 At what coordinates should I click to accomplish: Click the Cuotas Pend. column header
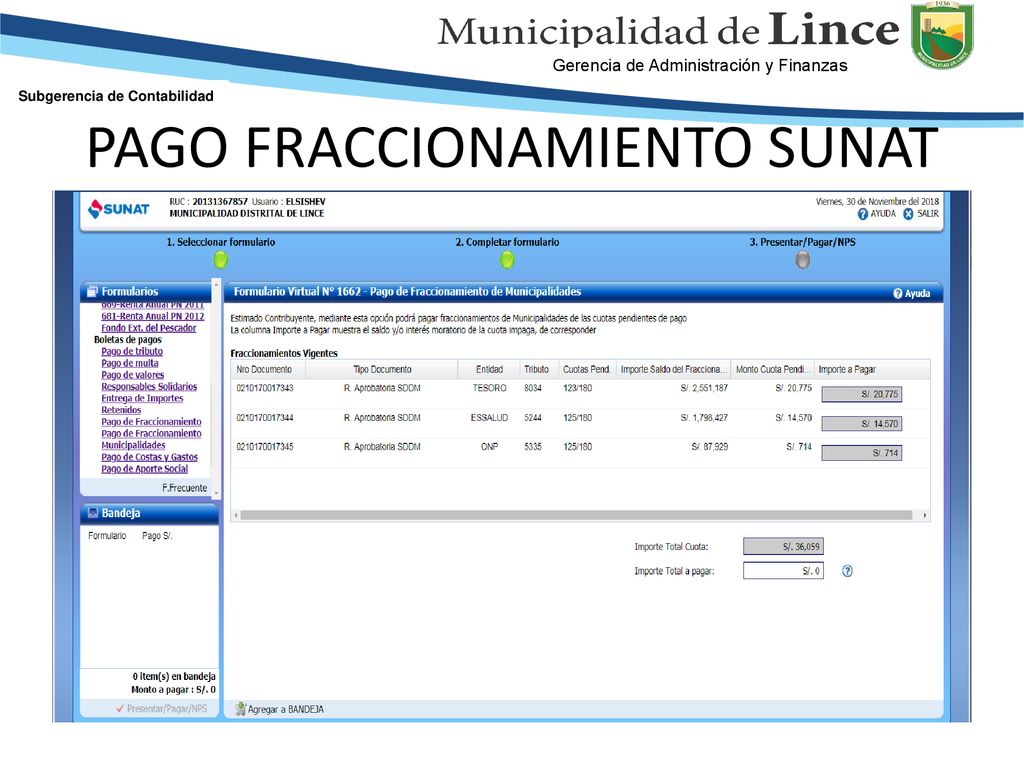coord(586,370)
